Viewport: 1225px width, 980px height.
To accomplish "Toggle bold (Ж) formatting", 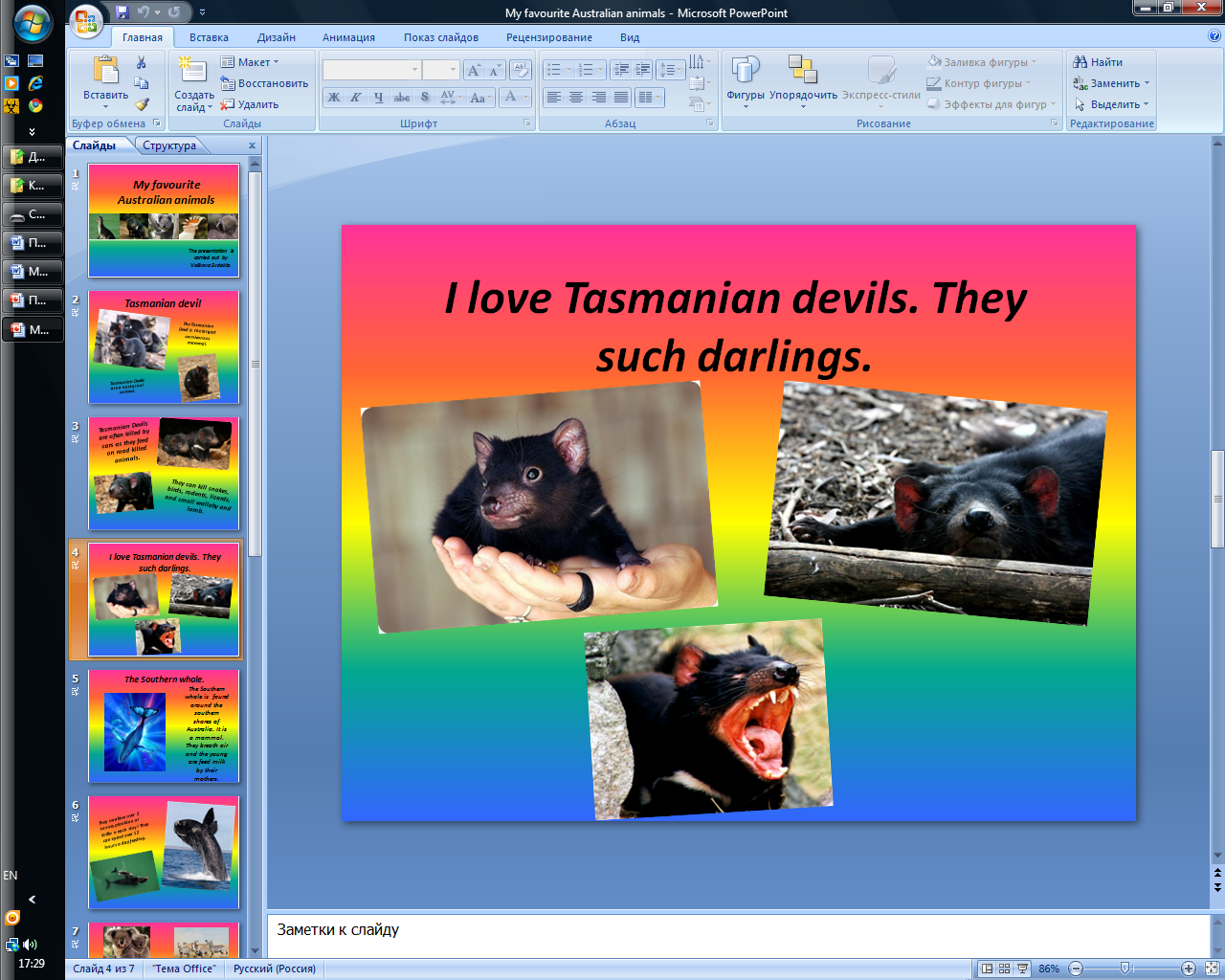I will 334,97.
